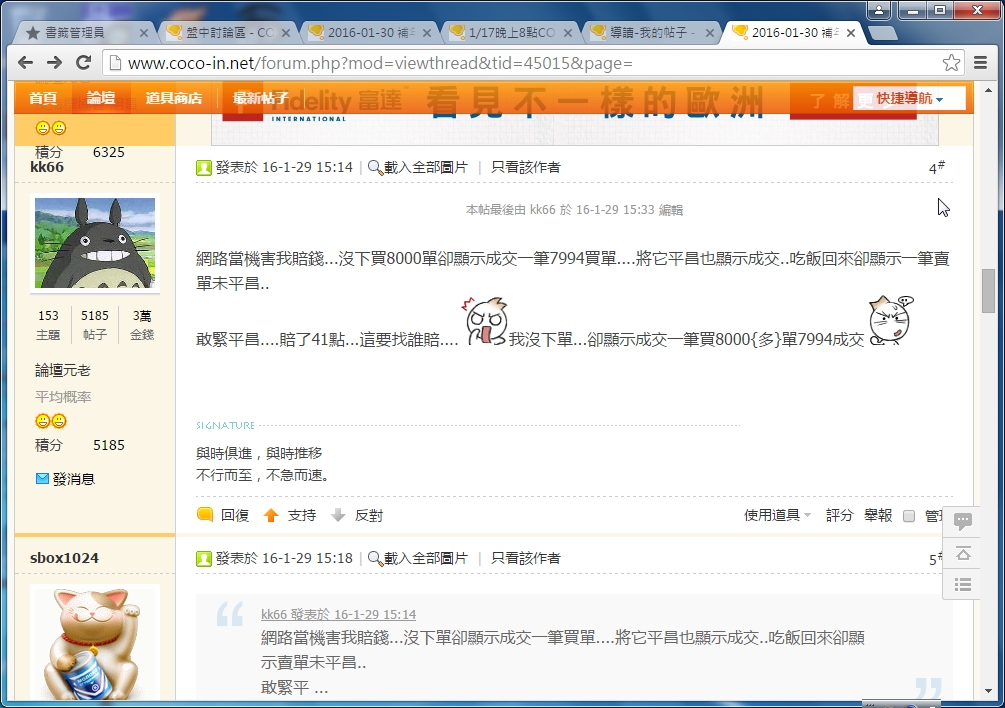Tick the moderation checkbox next to 舉報

[x=908, y=516]
